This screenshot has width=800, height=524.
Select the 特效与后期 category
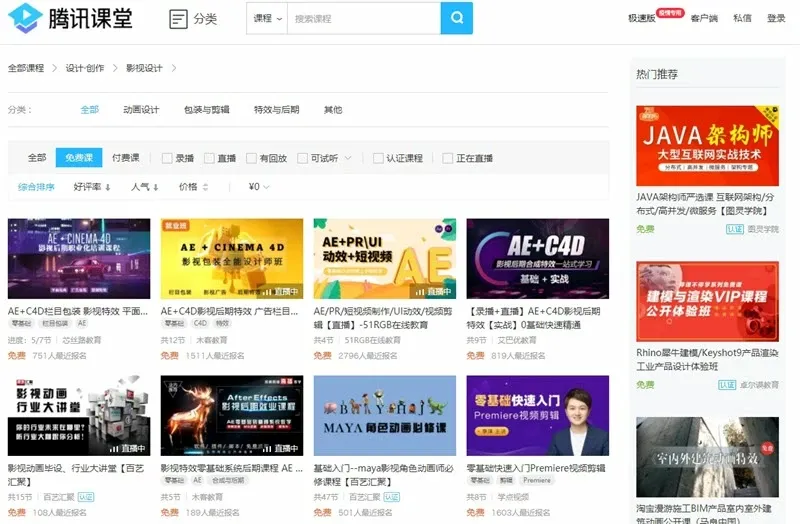click(277, 110)
